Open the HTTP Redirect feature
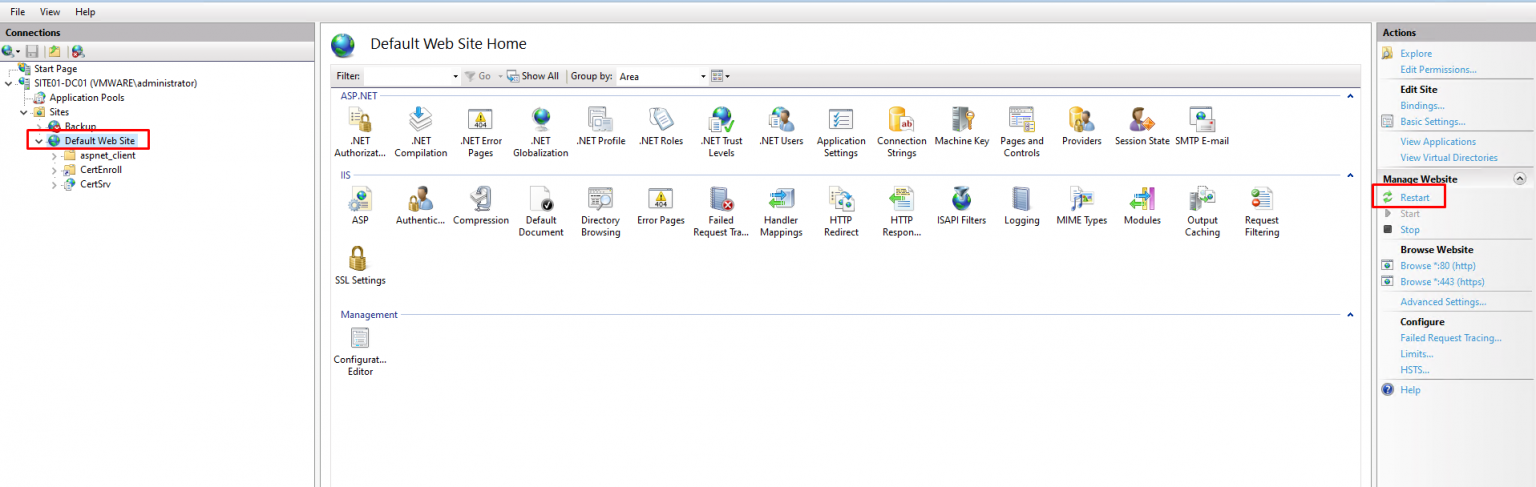The height and width of the screenshot is (487, 1536). pos(841,199)
